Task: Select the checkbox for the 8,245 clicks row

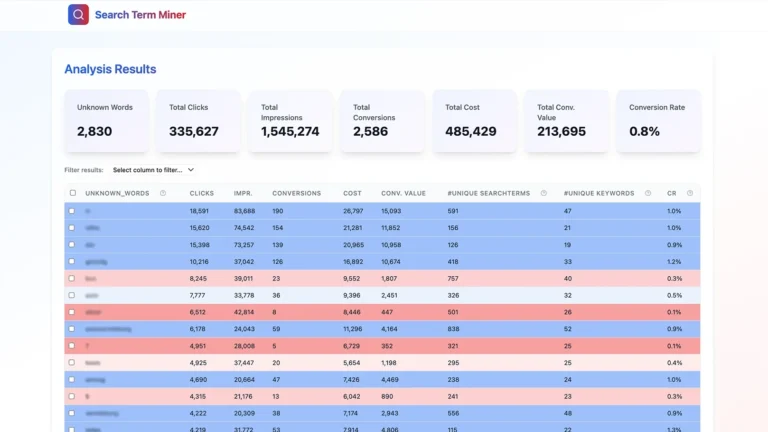Action: coord(72,278)
